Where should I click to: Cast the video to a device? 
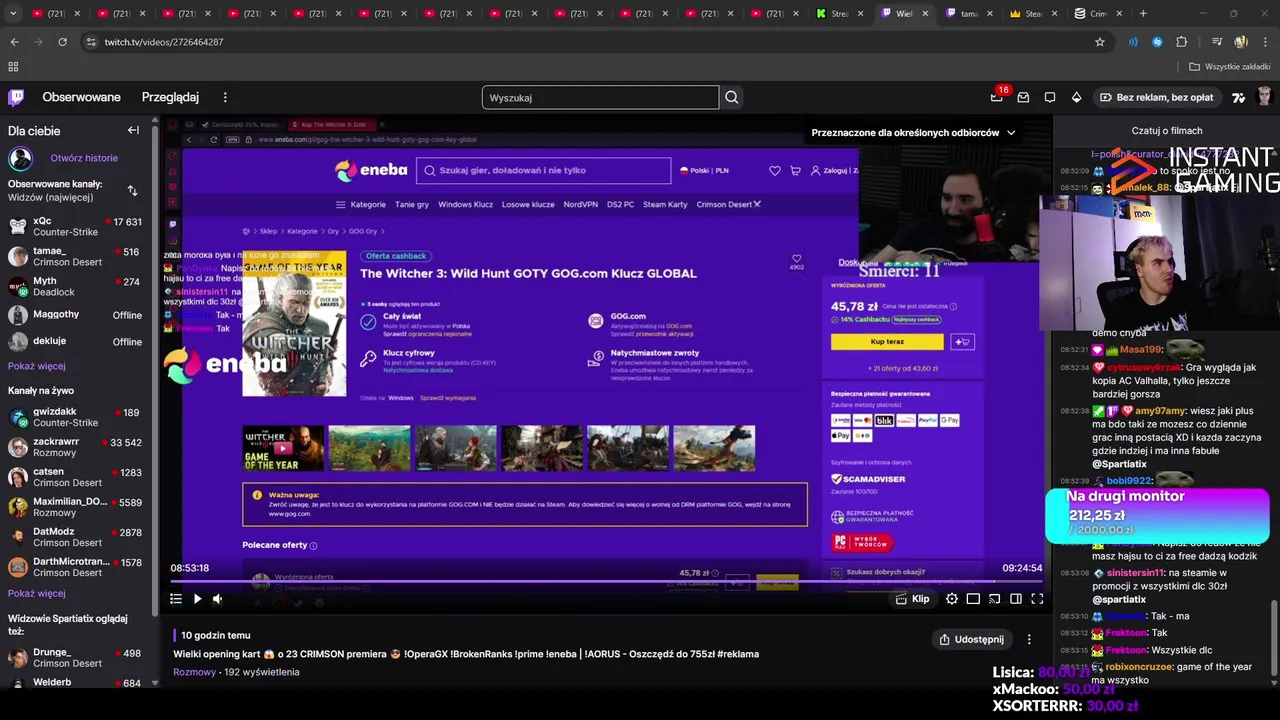click(995, 599)
